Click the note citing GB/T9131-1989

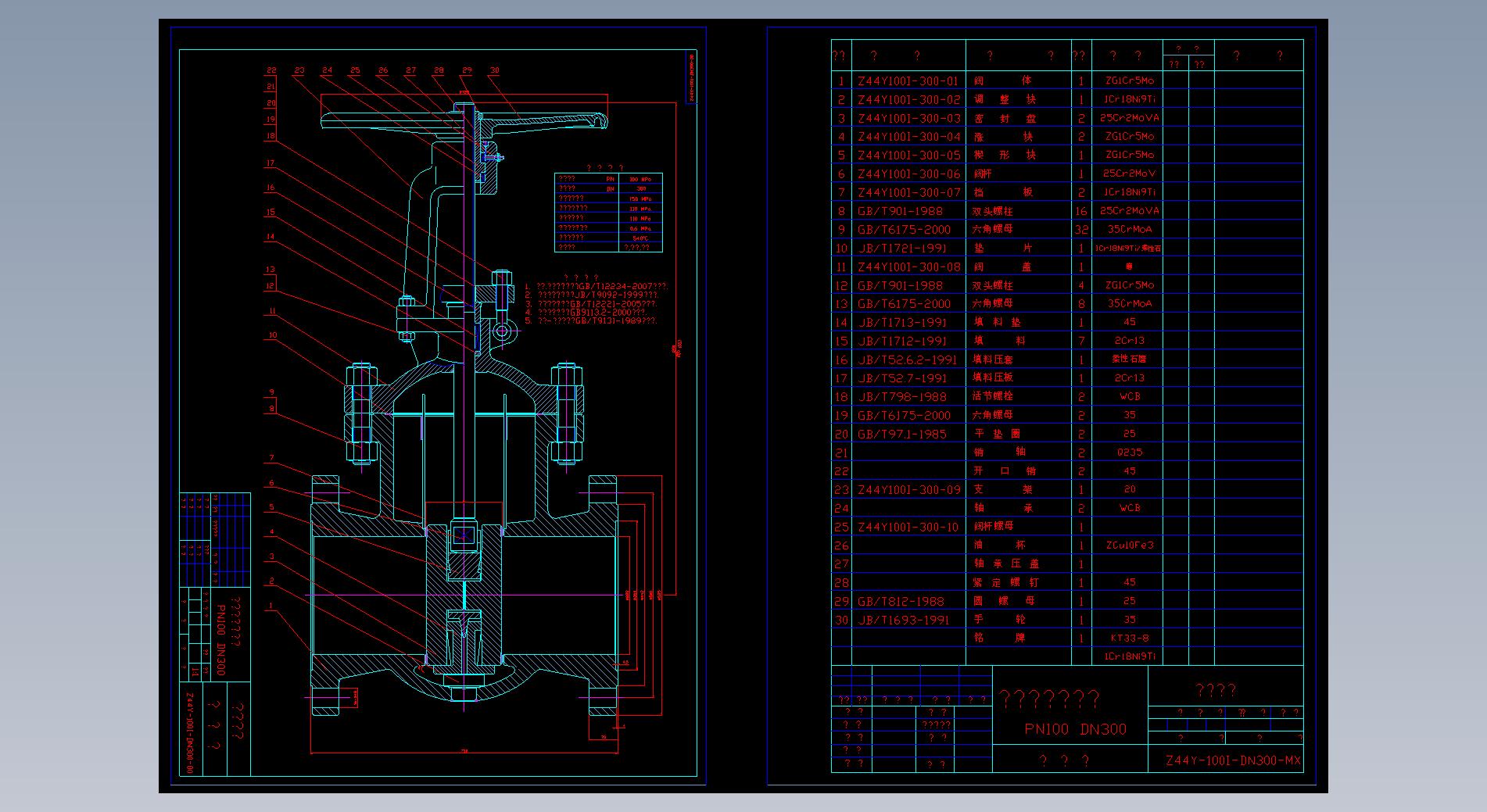click(591, 320)
